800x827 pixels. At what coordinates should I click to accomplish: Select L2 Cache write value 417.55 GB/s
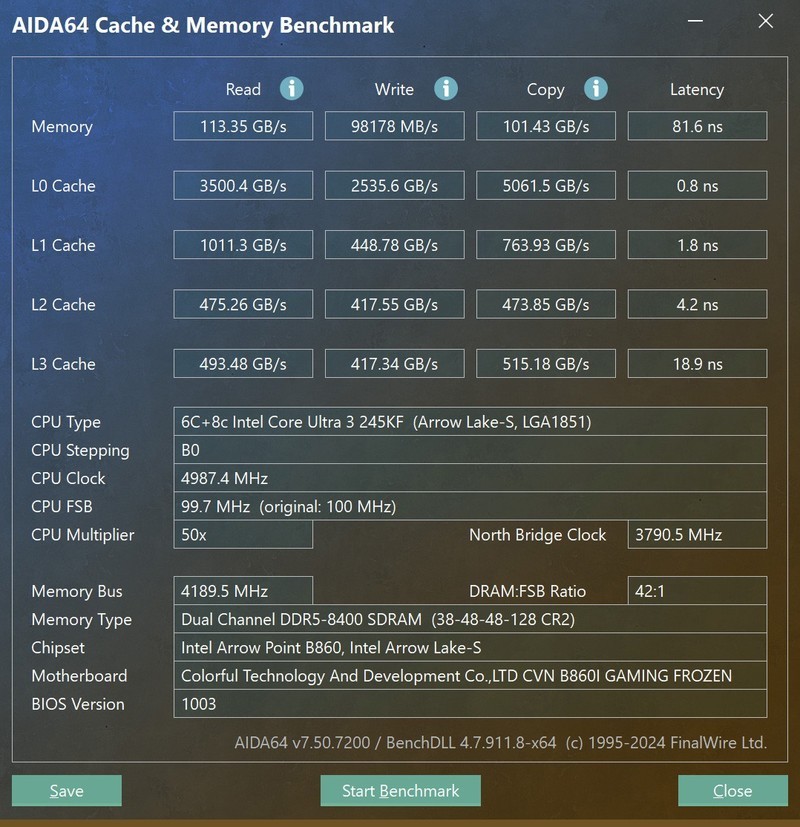point(394,304)
